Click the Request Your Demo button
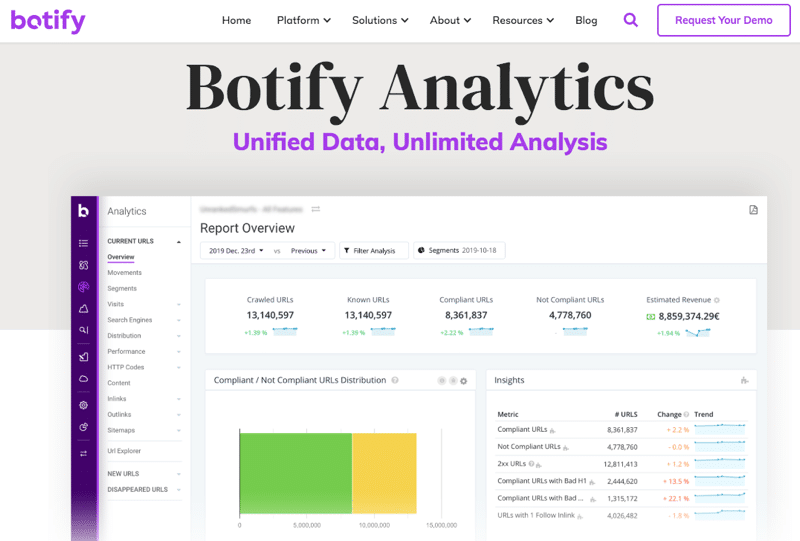 point(723,20)
